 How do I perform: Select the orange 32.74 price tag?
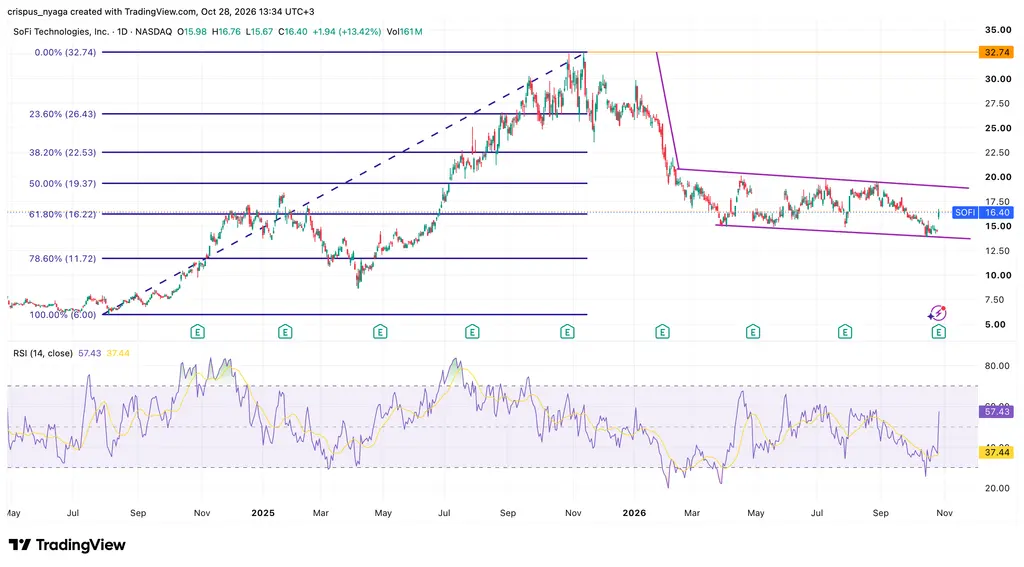pyautogui.click(x=996, y=52)
